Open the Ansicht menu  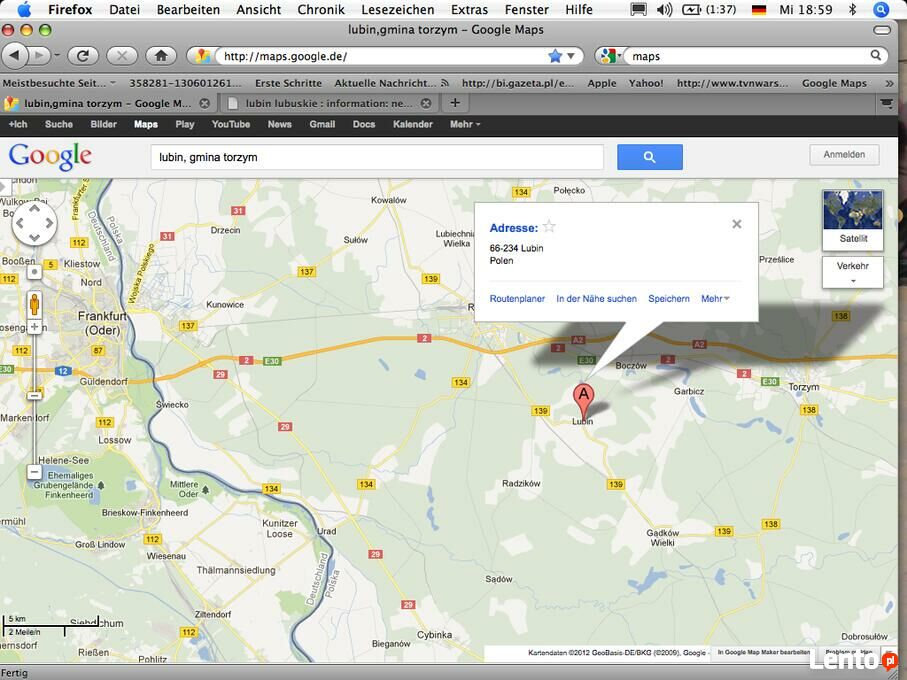point(259,10)
